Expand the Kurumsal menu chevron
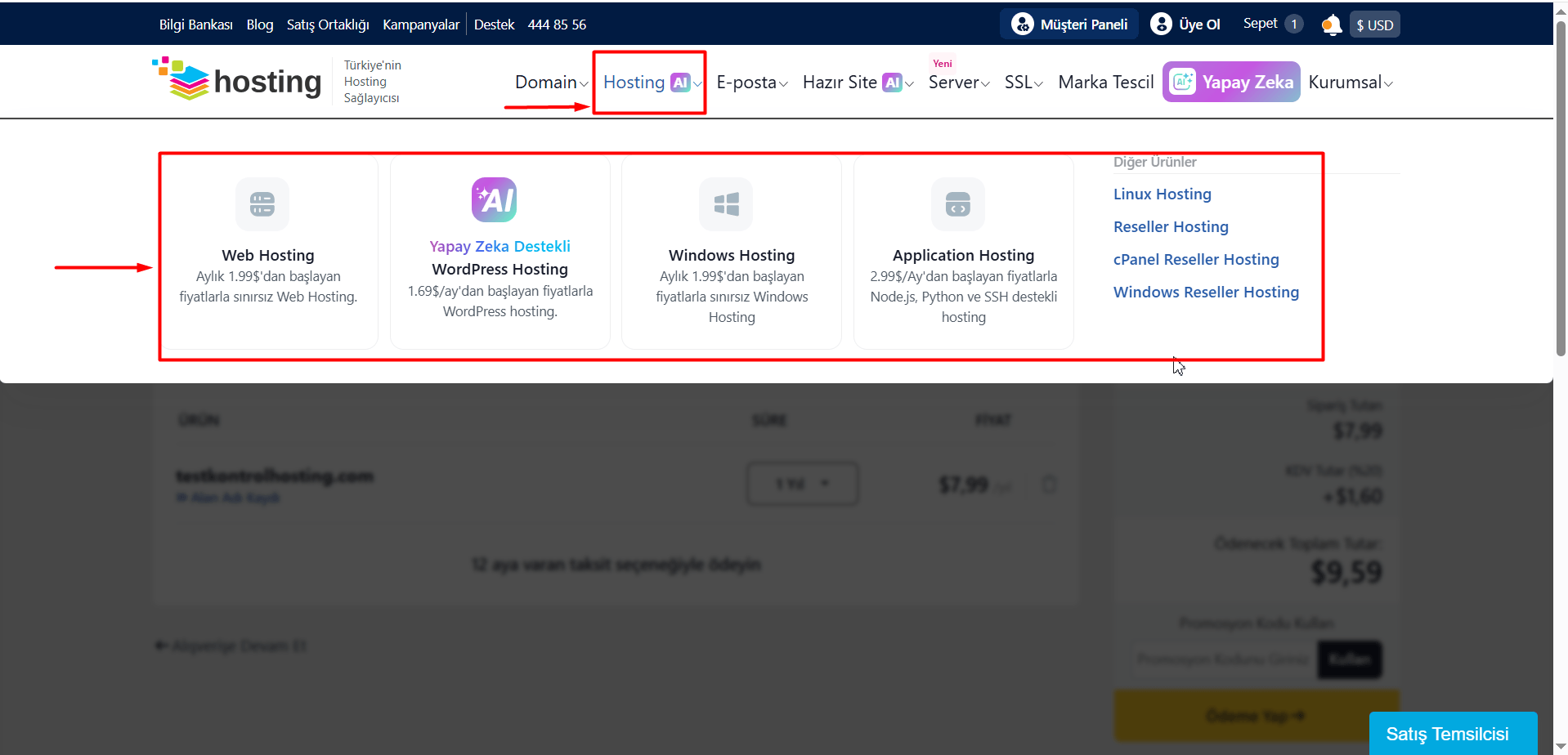 1388,84
